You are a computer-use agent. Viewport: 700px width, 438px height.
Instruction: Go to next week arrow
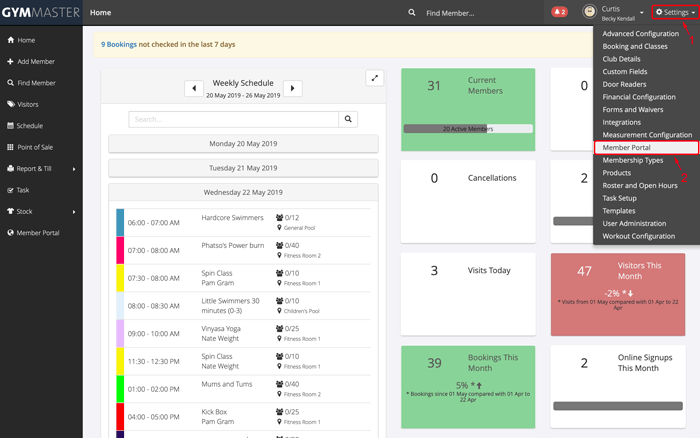coord(292,88)
